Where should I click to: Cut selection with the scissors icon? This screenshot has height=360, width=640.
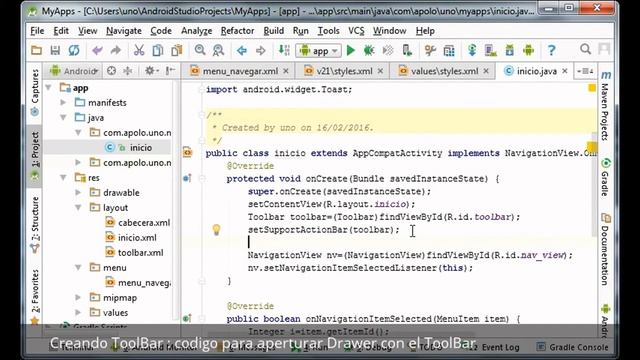point(139,51)
